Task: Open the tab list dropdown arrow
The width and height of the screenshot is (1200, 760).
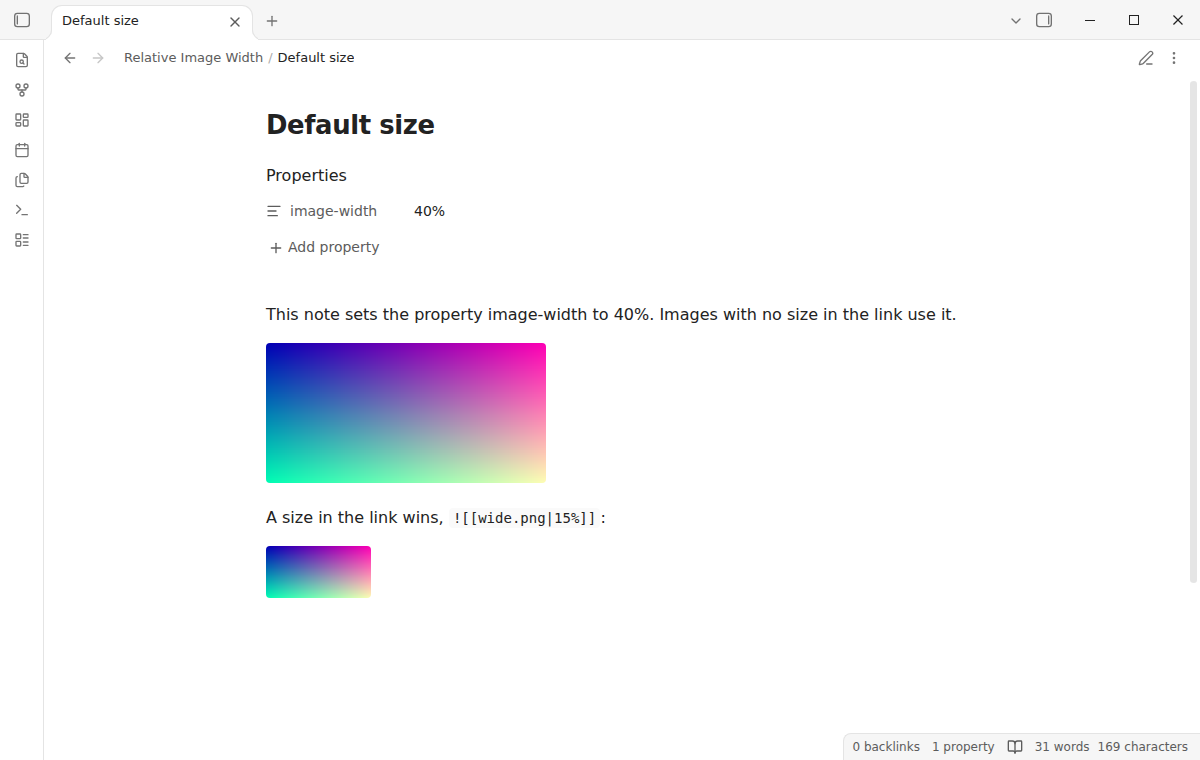Action: pos(1016,20)
